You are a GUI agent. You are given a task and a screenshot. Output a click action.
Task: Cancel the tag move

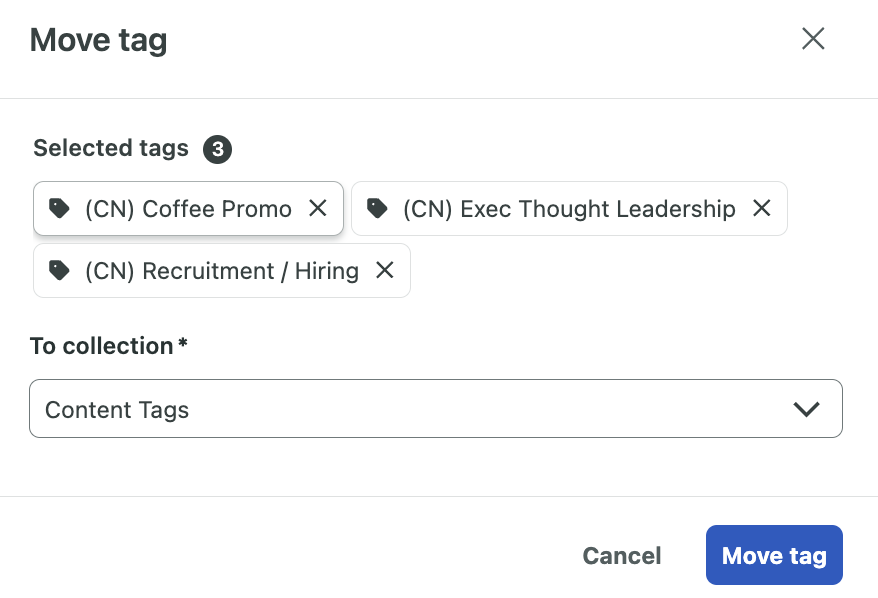tap(622, 556)
